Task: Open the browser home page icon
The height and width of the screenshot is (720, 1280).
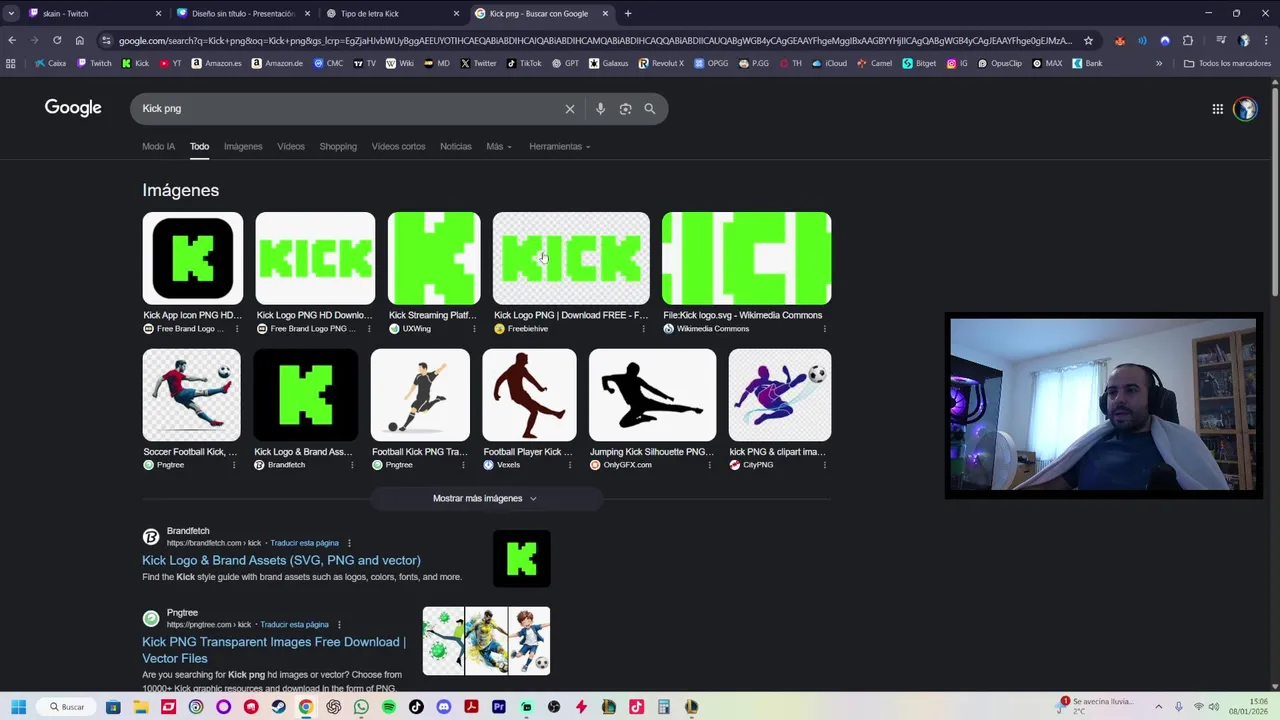Action: click(x=80, y=40)
